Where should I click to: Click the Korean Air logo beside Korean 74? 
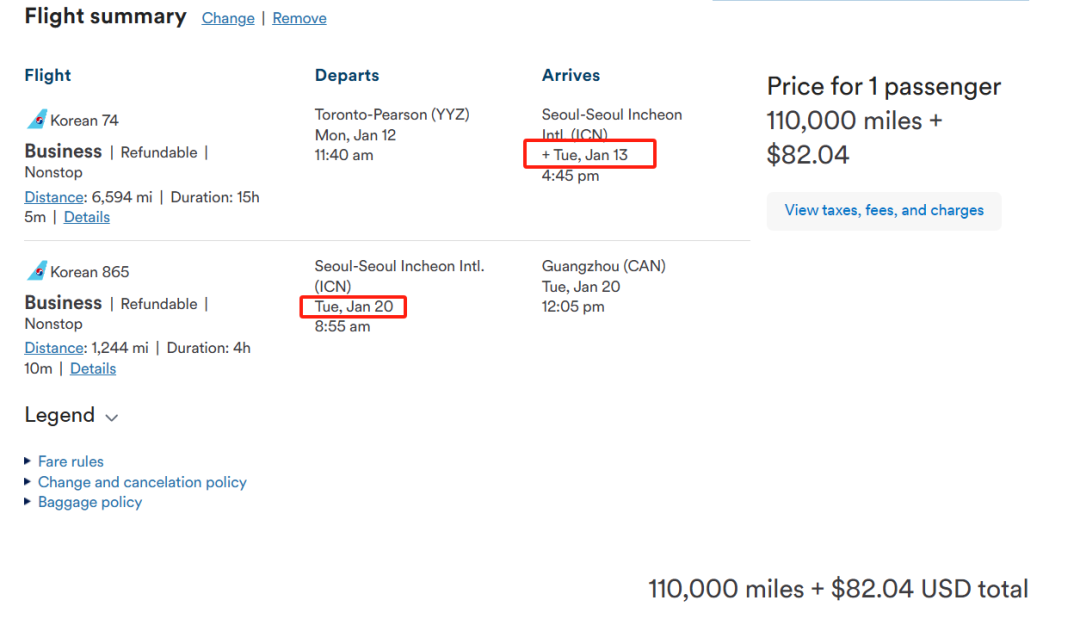tap(36, 120)
